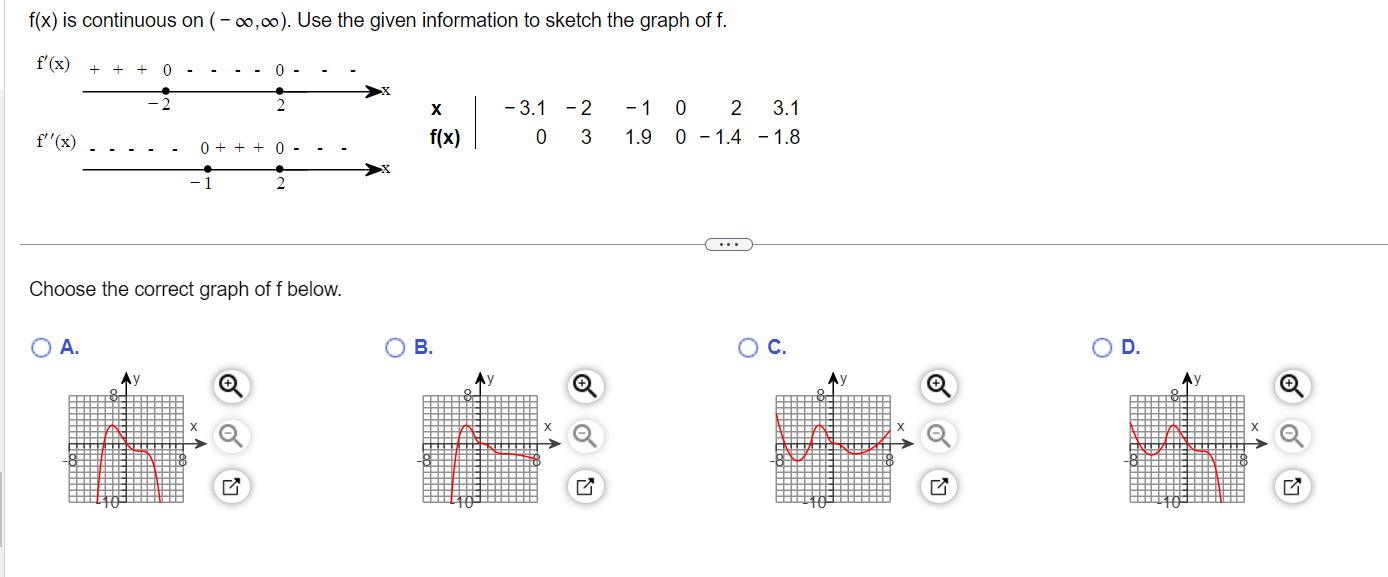Zoom out on option B's graph
This screenshot has width=1388, height=577.
(x=584, y=436)
